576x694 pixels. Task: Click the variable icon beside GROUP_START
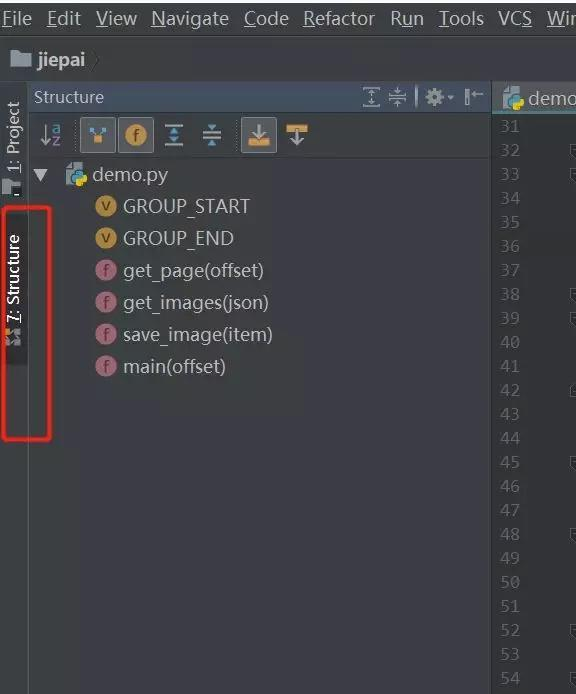click(106, 206)
